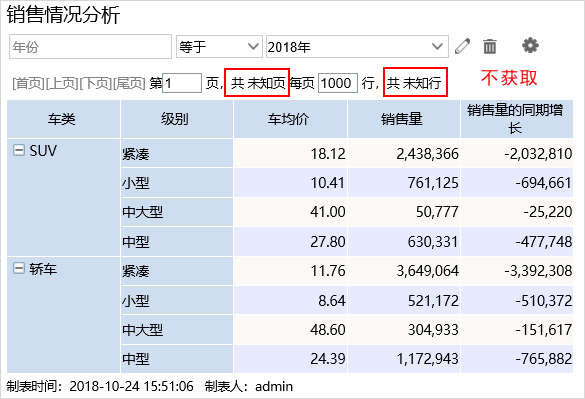The image size is (585, 399).
Task: Click the 年份 filter field
Action: tap(90, 47)
